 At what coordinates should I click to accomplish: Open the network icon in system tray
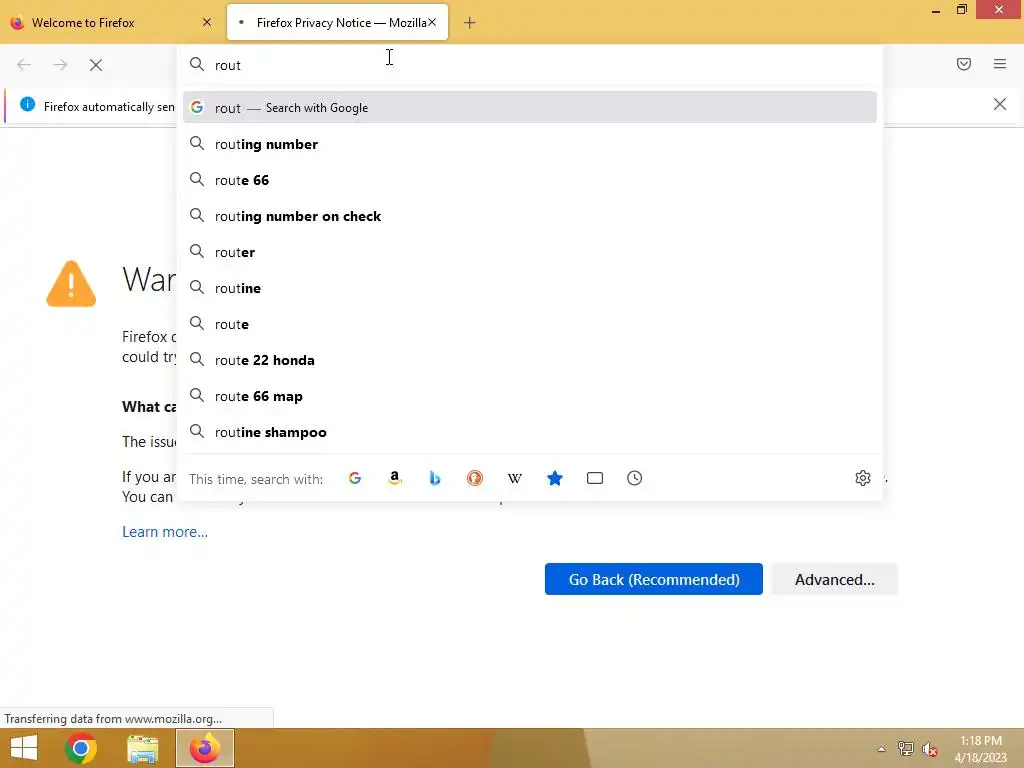pyautogui.click(x=906, y=749)
